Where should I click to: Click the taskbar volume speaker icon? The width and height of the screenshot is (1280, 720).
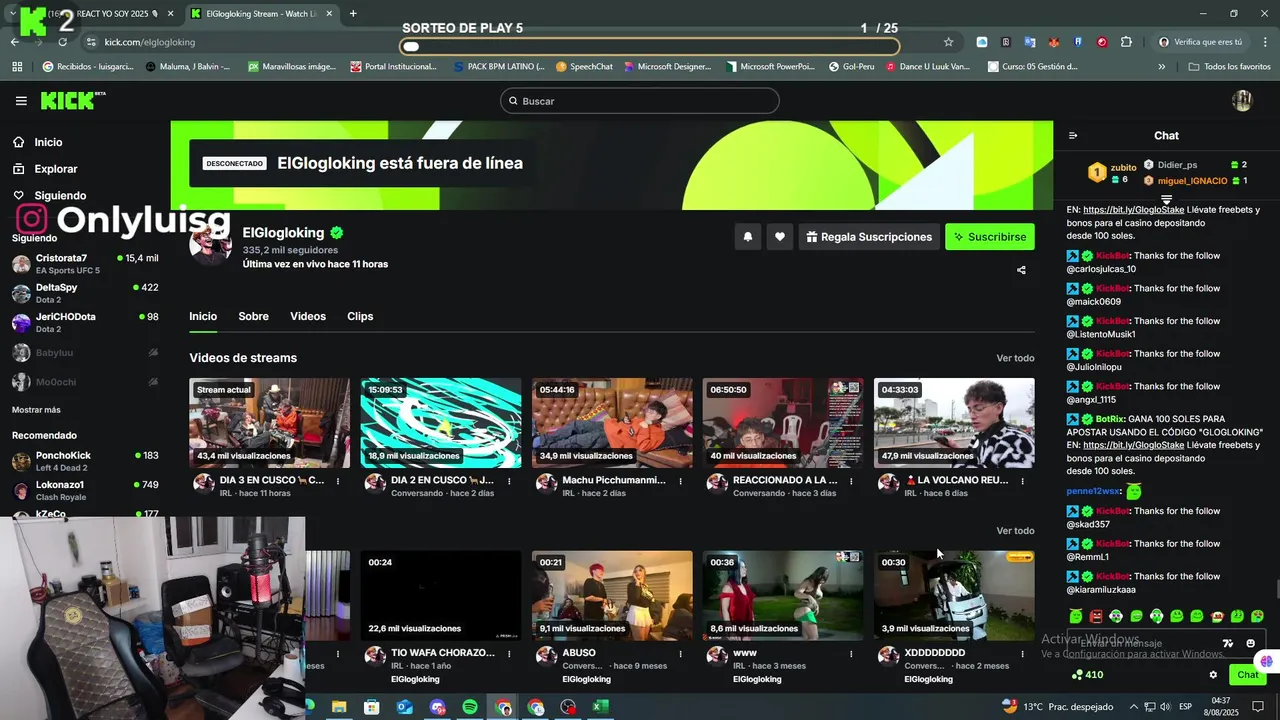tap(1165, 707)
